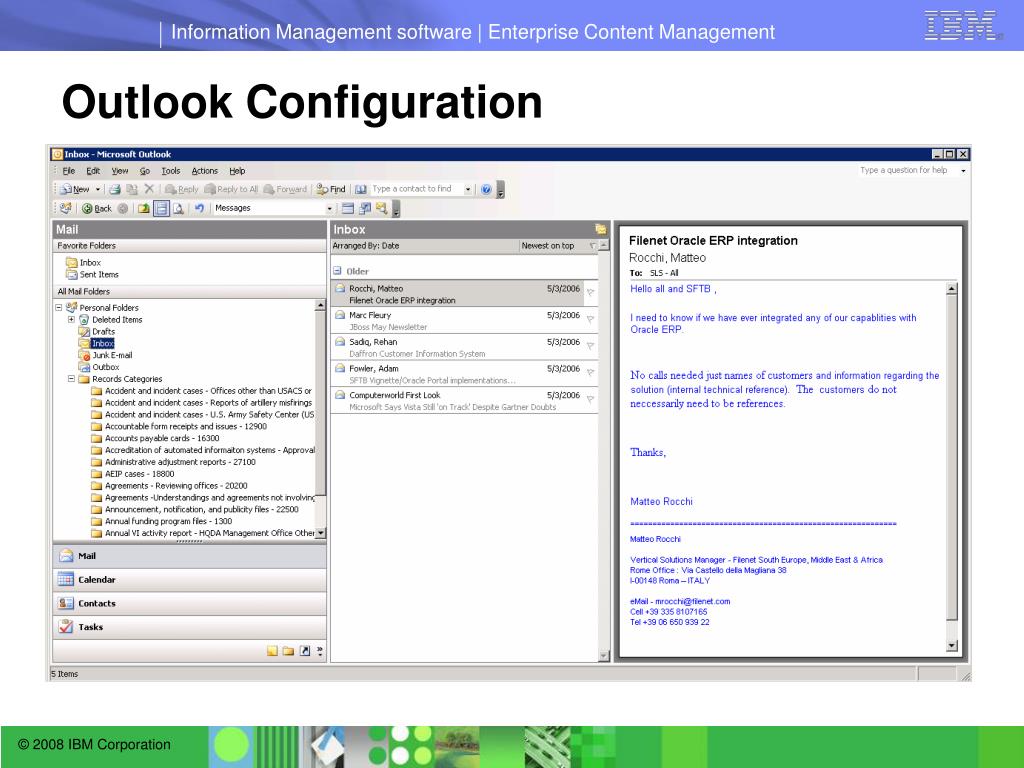Click the Folder List icon in navigation bar
The width and height of the screenshot is (1024, 768).
click(x=288, y=651)
